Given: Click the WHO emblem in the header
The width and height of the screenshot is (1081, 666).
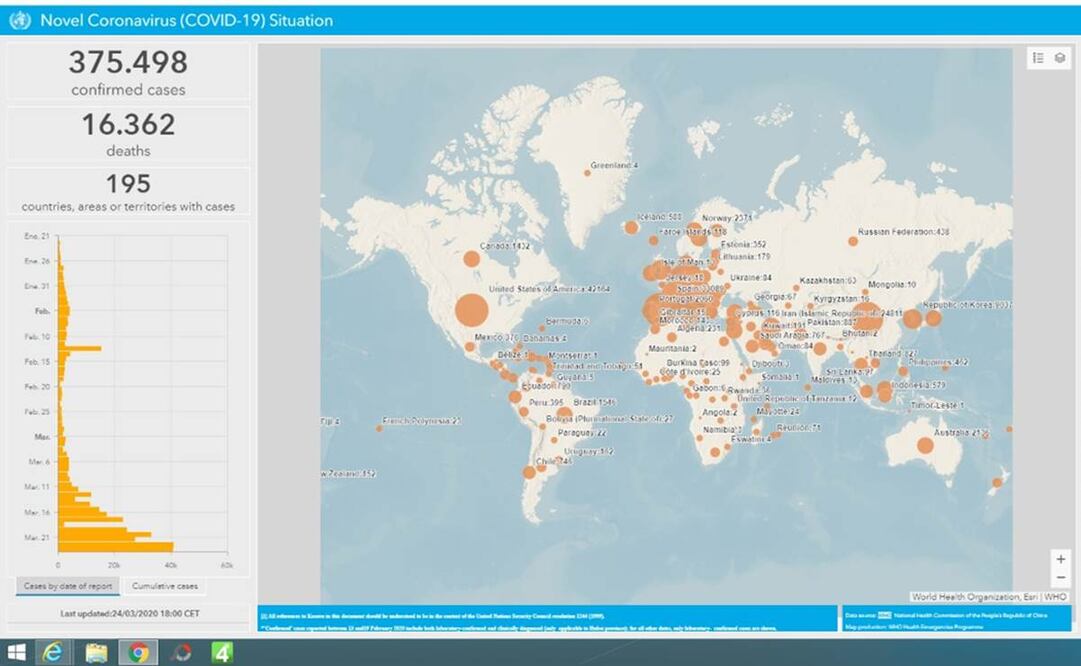Looking at the screenshot, I should (18, 20).
